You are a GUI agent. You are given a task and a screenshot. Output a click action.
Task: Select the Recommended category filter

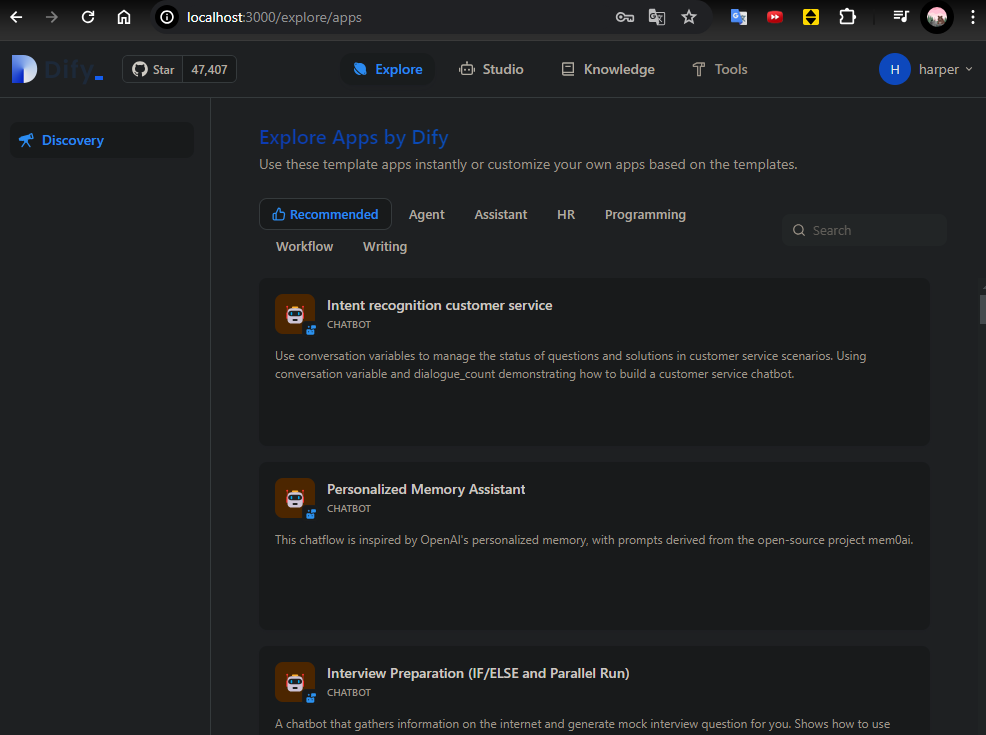tap(325, 214)
